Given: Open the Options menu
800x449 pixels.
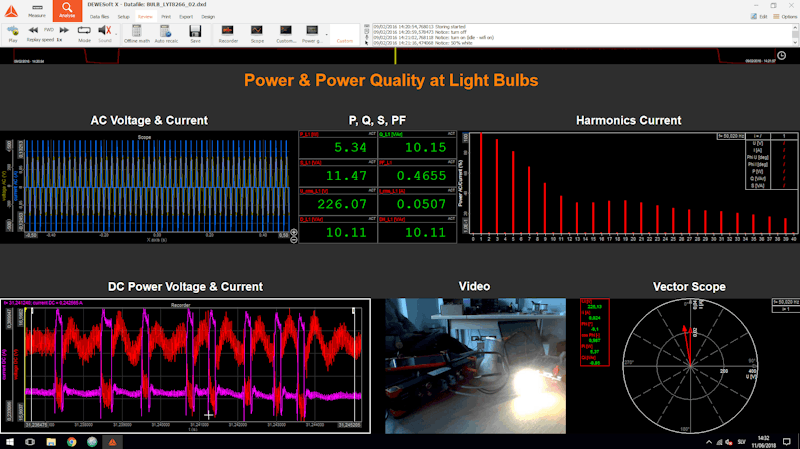Looking at the screenshot, I should (x=785, y=16).
